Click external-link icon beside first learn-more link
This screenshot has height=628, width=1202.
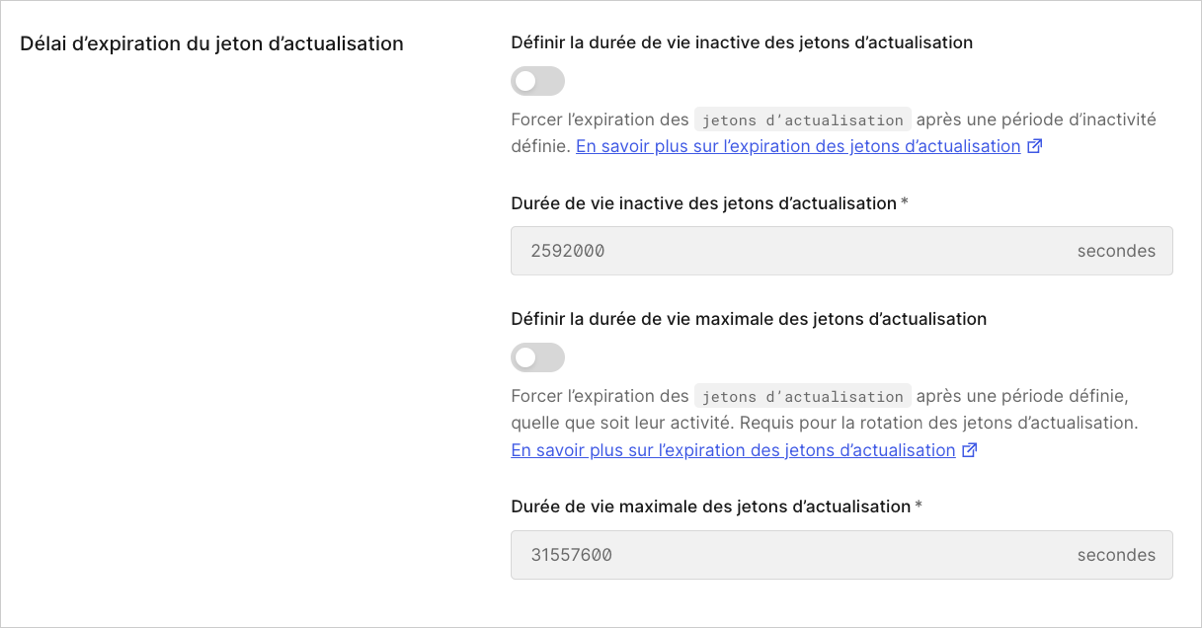point(1034,146)
